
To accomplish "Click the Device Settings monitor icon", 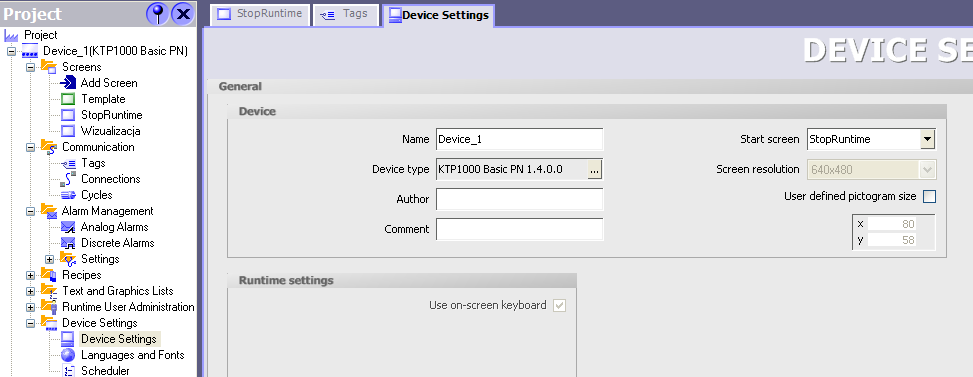I will point(68,339).
